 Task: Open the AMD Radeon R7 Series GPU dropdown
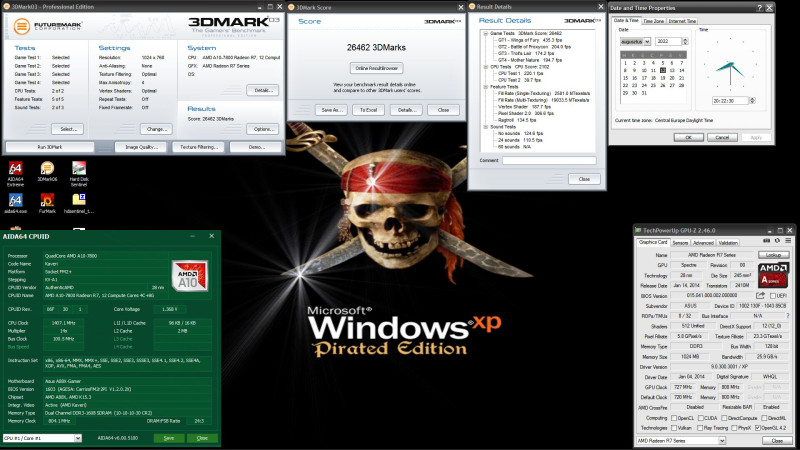tap(681, 441)
